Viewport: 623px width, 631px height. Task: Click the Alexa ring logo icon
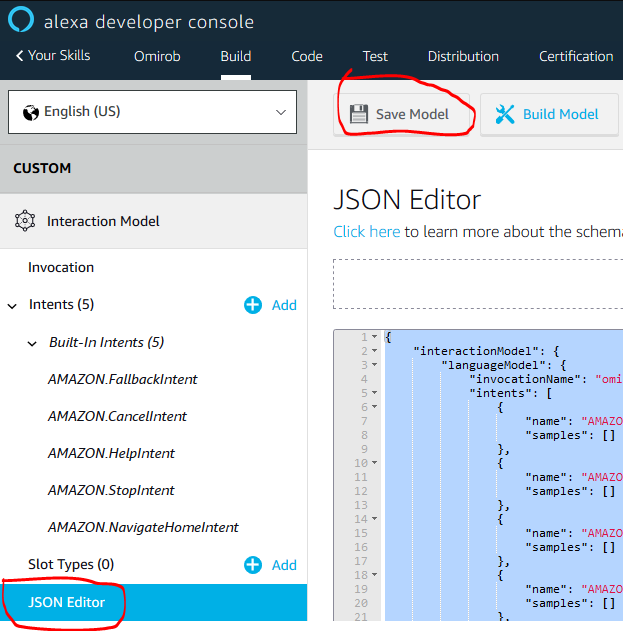[x=21, y=19]
